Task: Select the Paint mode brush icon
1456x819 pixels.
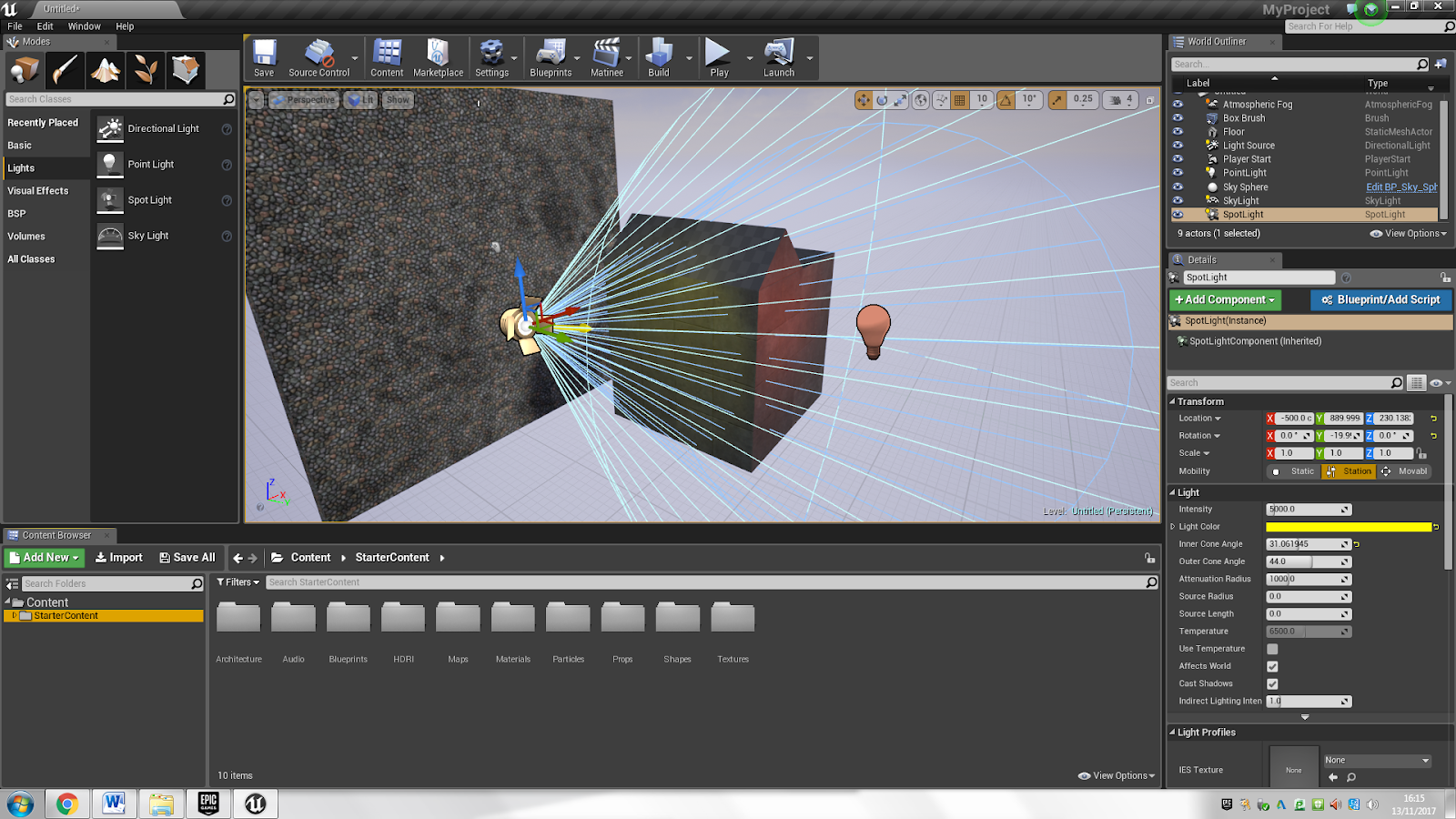Action: coord(66,70)
